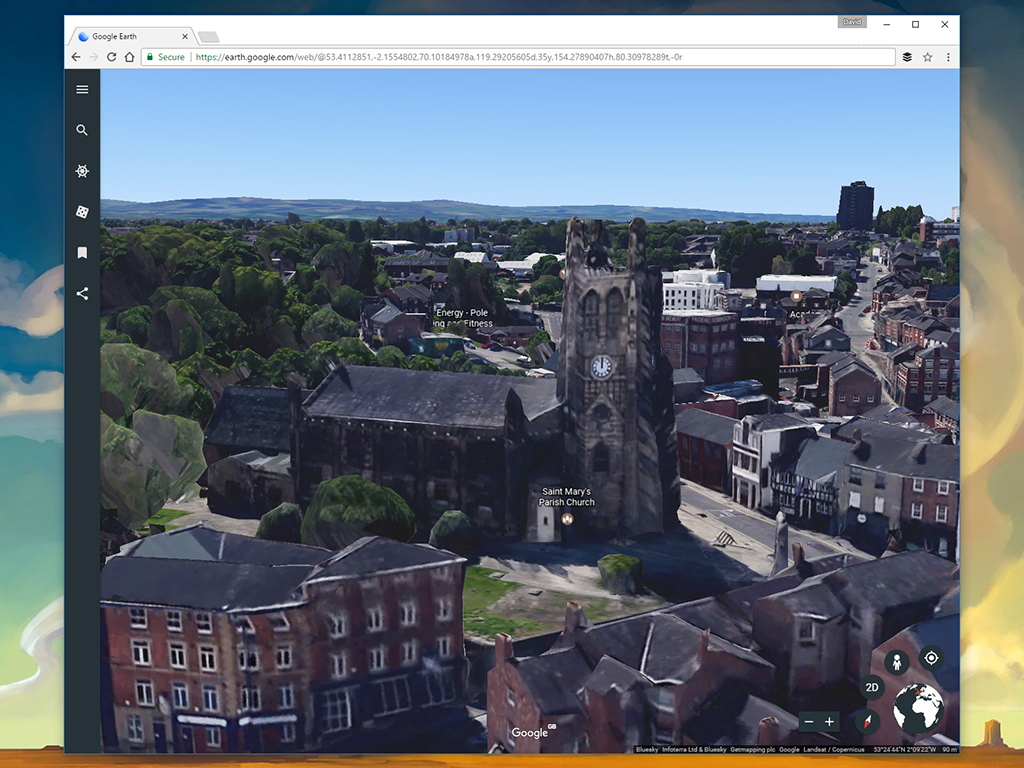Zoom out with the minus button
The image size is (1024, 768).
(809, 722)
